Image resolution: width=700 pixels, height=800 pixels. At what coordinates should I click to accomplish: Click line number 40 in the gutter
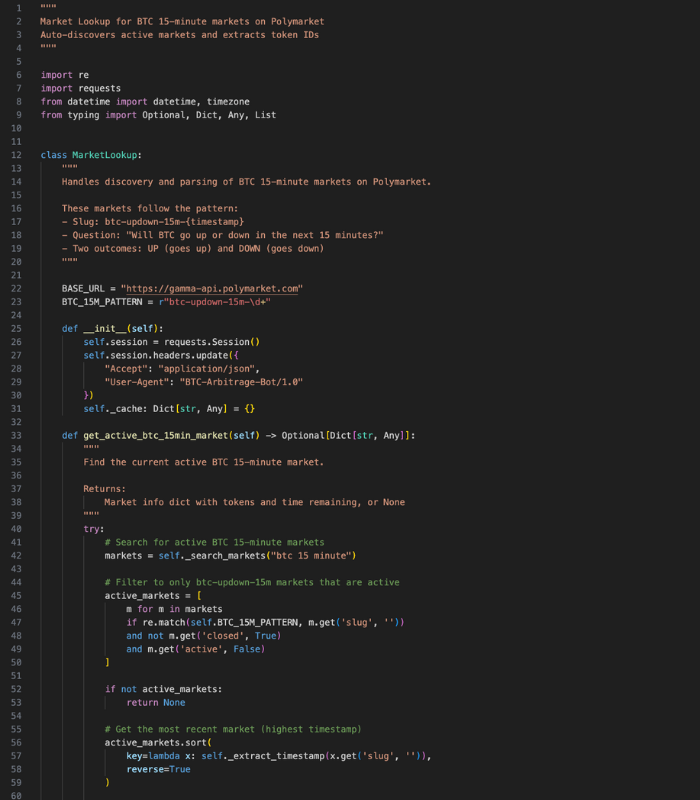[16, 529]
